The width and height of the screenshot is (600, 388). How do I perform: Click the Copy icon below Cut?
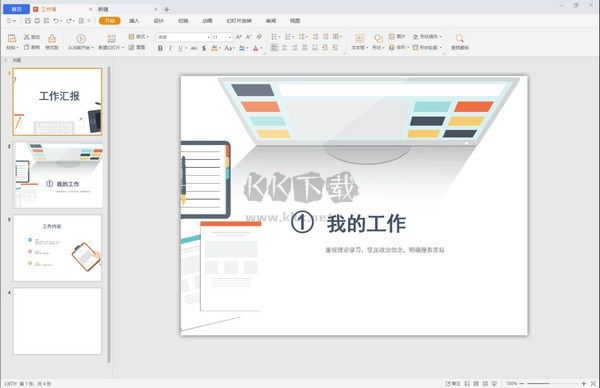pos(27,47)
